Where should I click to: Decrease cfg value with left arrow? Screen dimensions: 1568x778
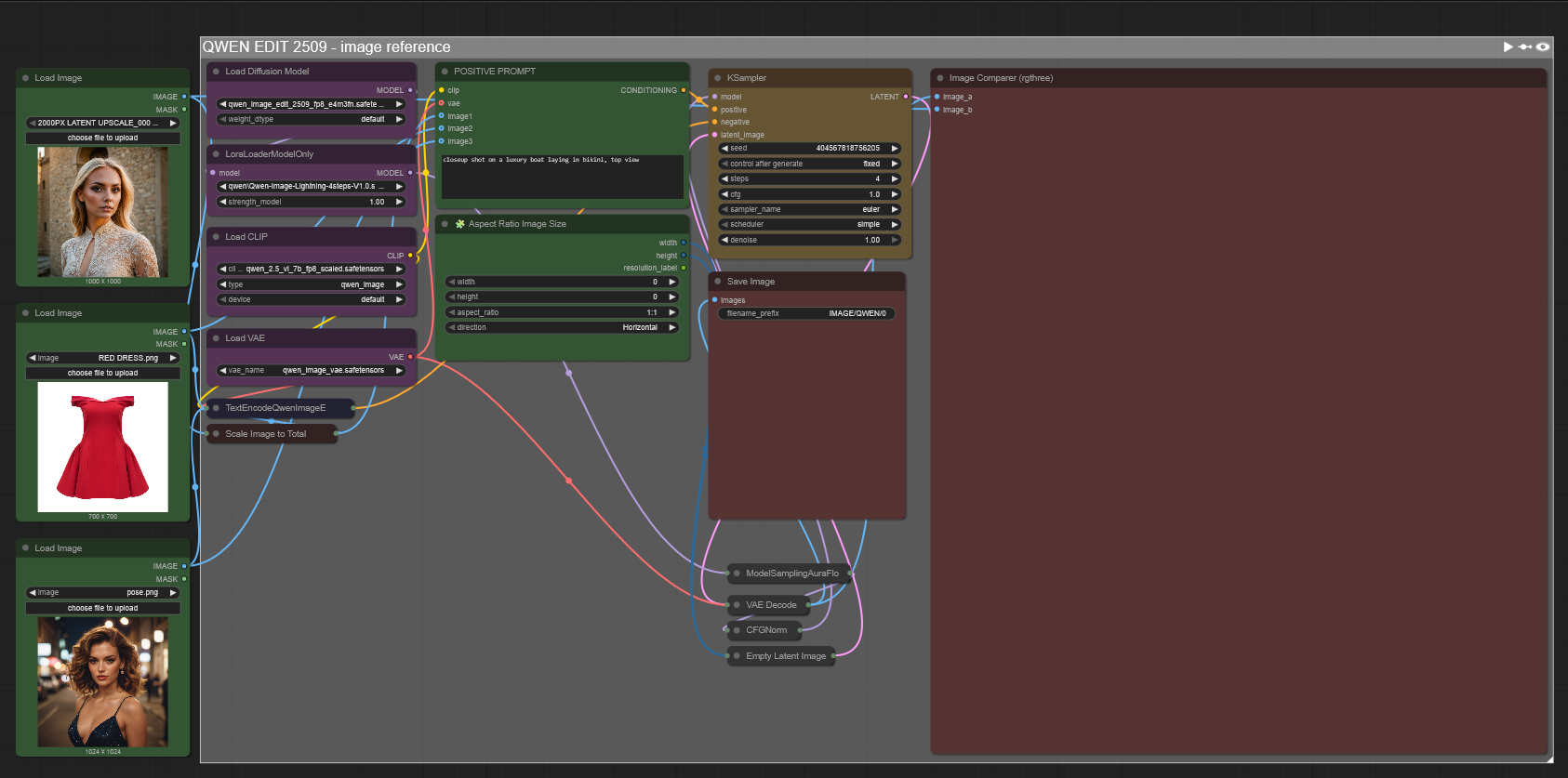724,194
